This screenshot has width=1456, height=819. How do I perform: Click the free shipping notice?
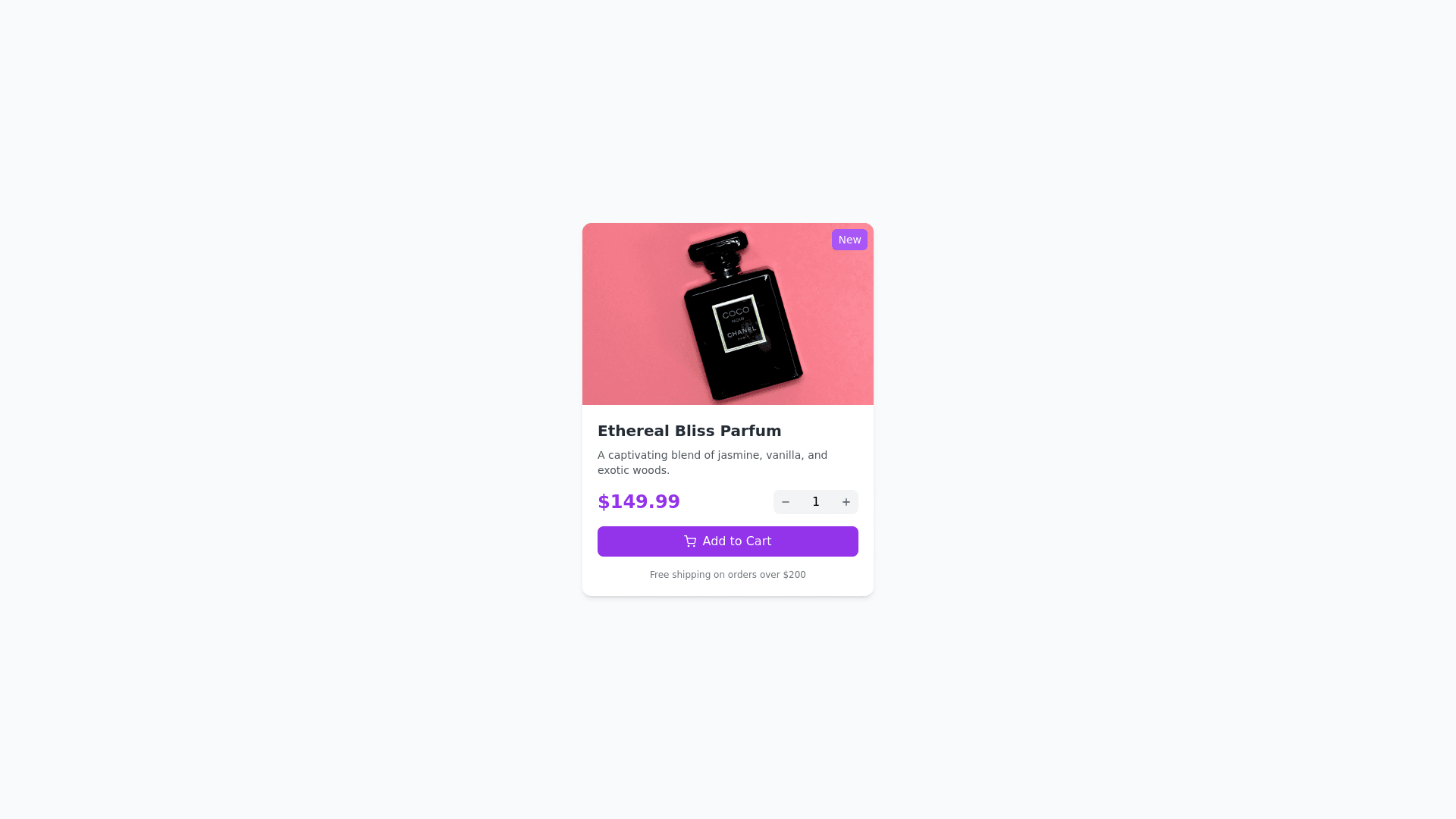(728, 575)
